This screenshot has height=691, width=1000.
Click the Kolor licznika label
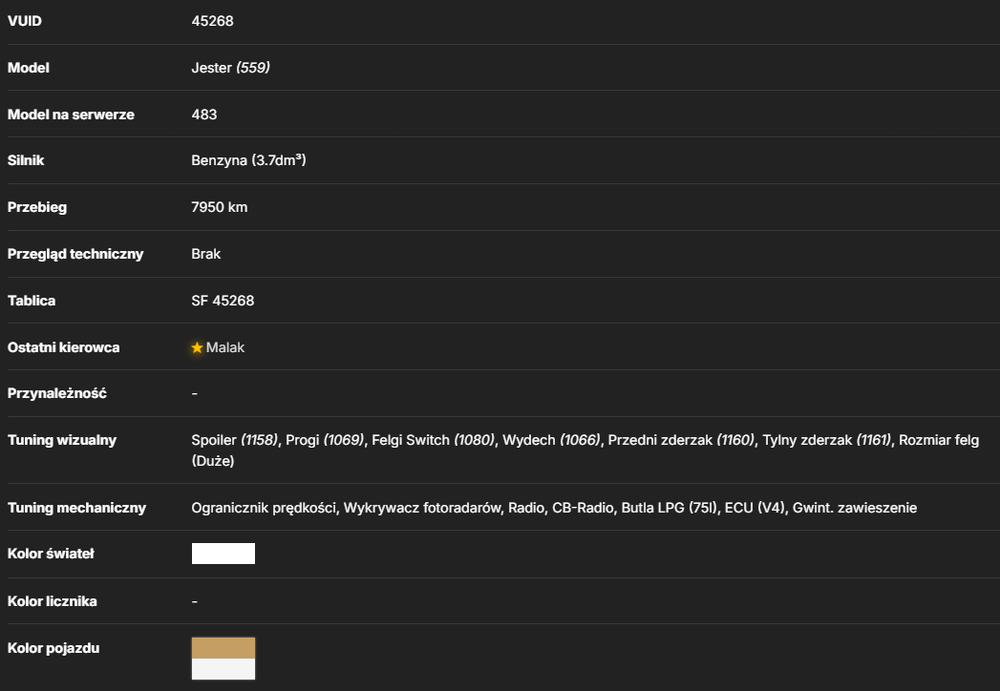[x=52, y=602]
